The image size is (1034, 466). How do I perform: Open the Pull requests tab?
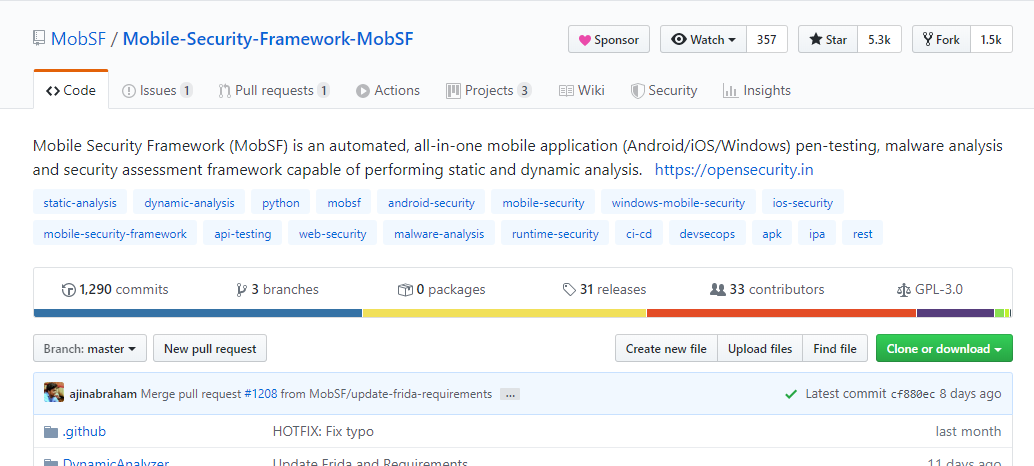(274, 90)
